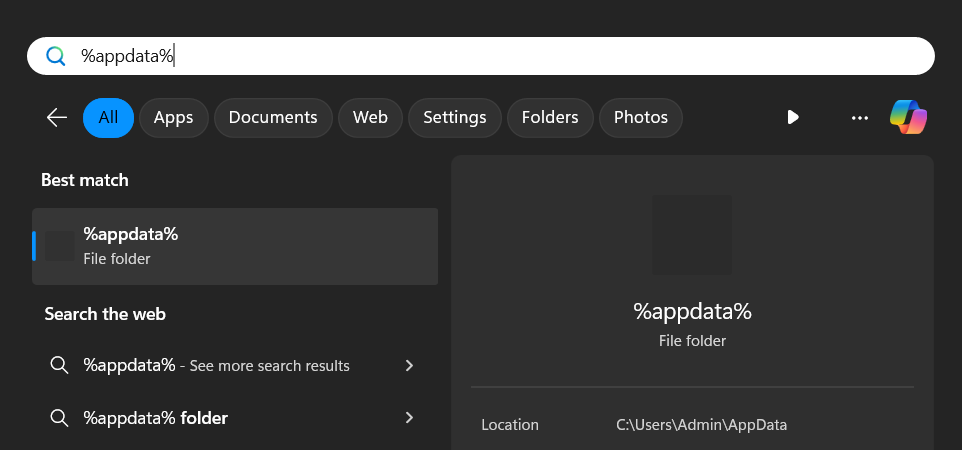962x450 pixels.
Task: Open the %appdata% File folder best match
Action: [x=235, y=246]
